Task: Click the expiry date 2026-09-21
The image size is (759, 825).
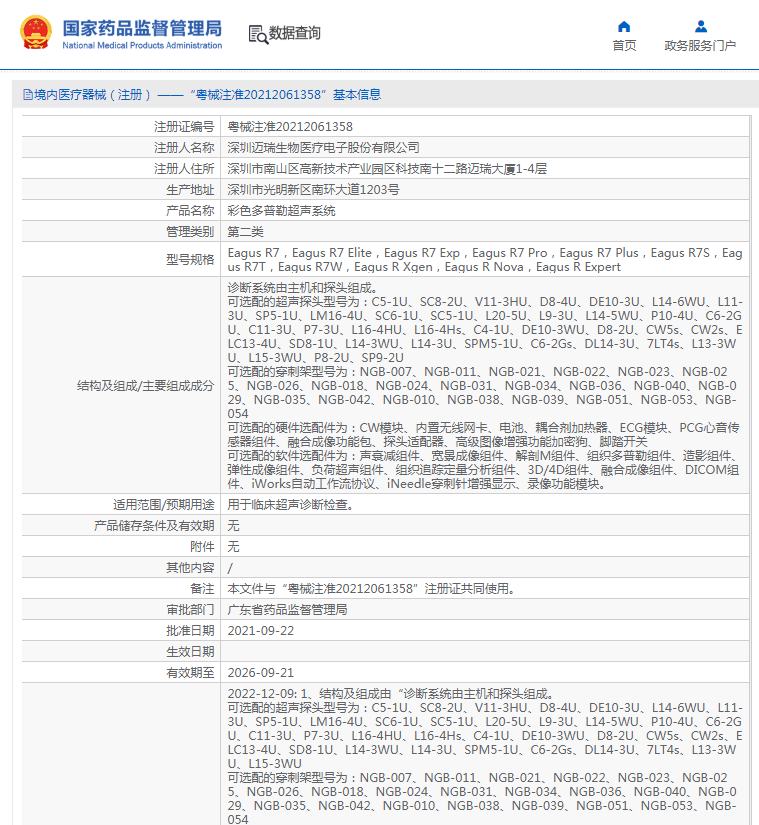Action: pyautogui.click(x=261, y=672)
